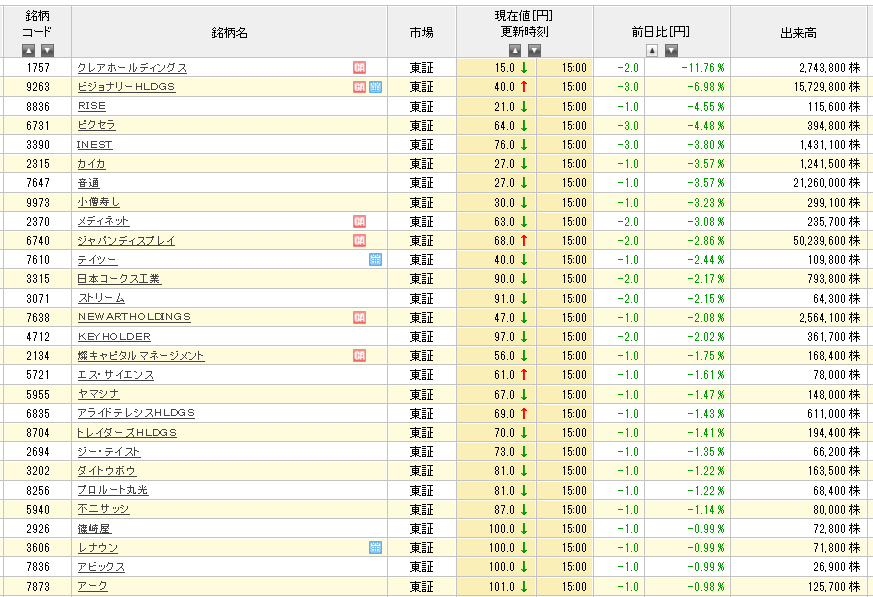Screen dimensions: 873x597
Task: Sort 銘柄コード column descending with down arrow
Action: coord(47,50)
